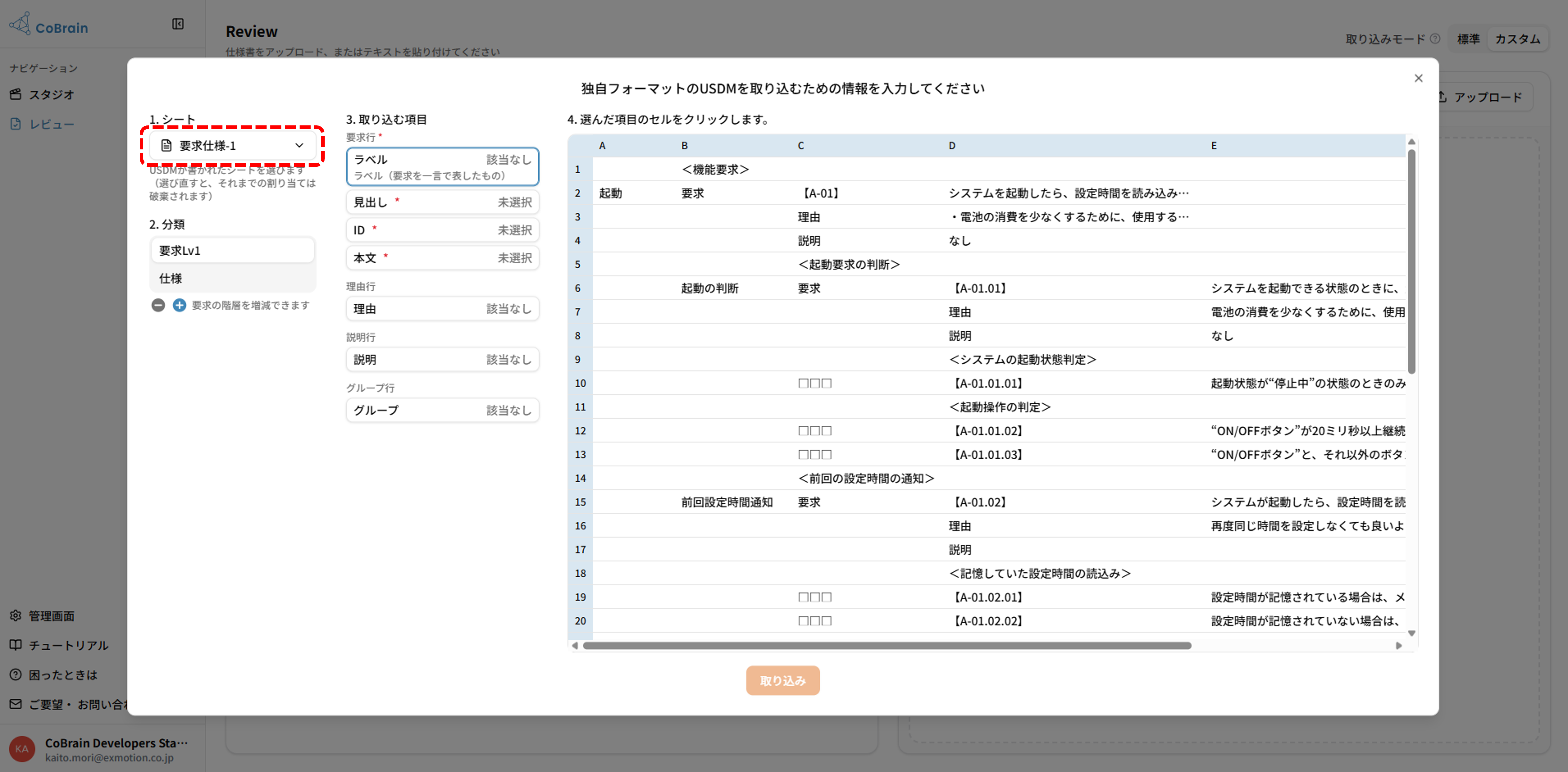Click column A header
1568x772 pixels.
pyautogui.click(x=634, y=145)
